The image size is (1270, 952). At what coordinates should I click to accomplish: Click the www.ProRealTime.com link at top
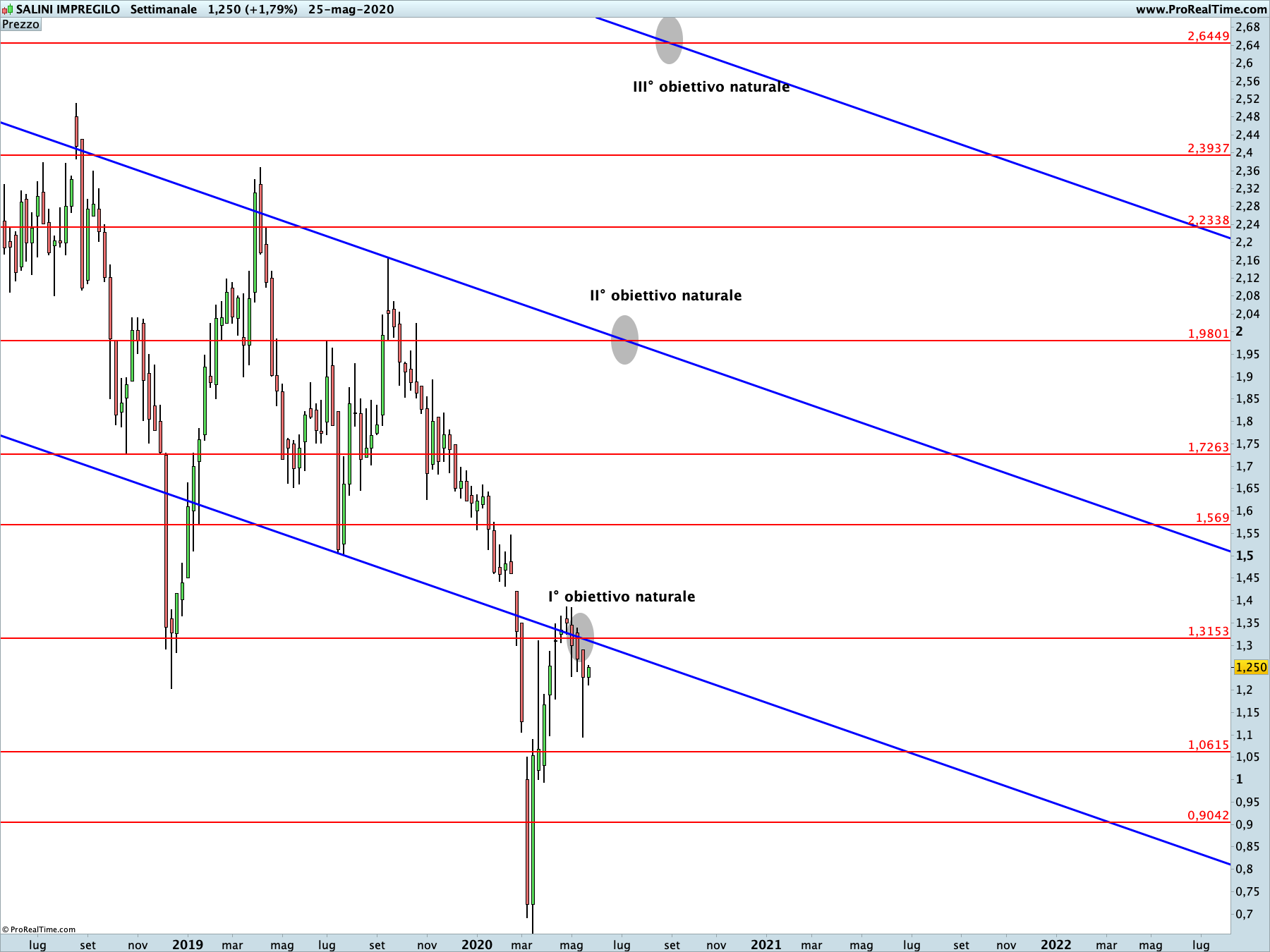pos(1201,9)
